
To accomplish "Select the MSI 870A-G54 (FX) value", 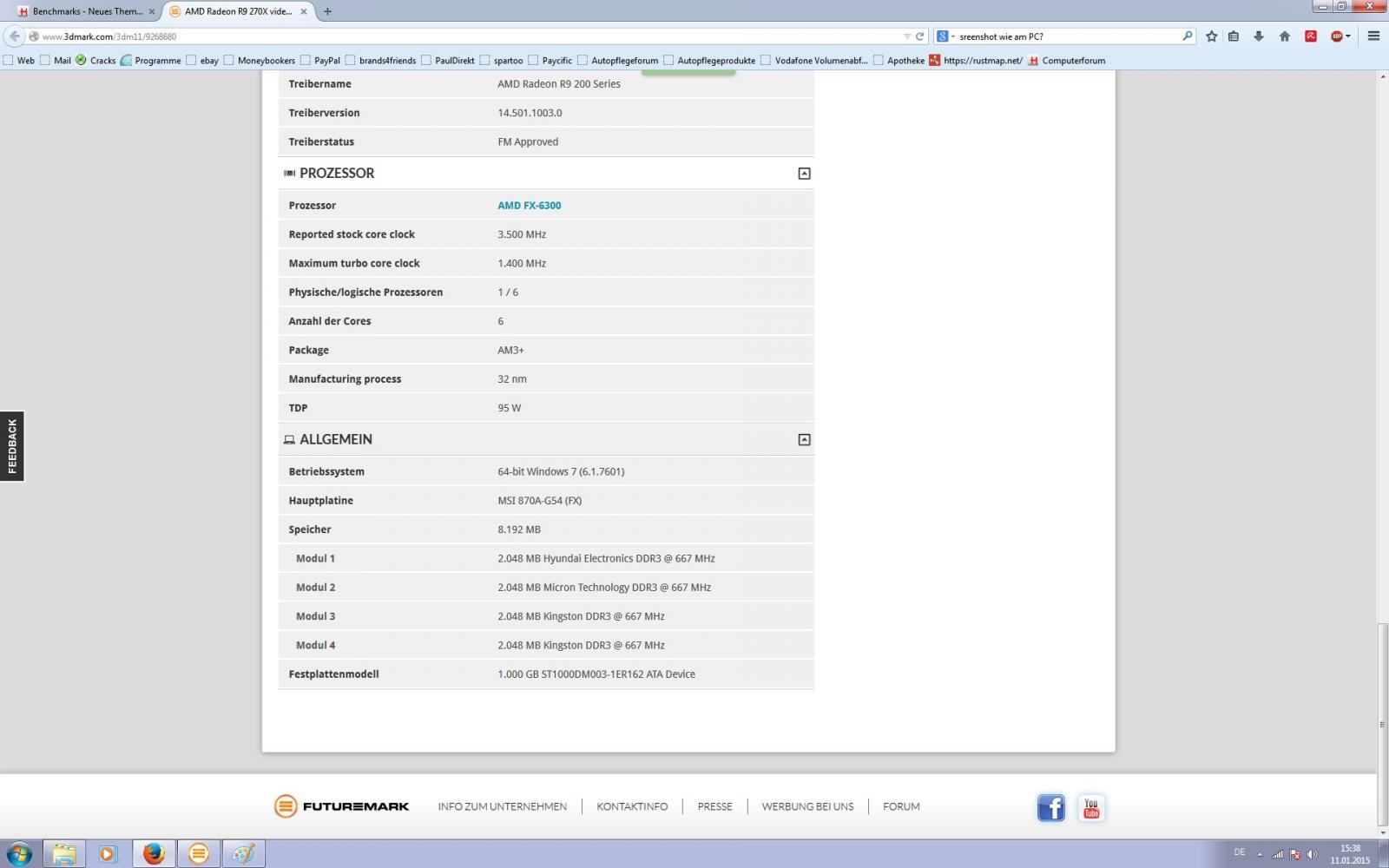I will coord(539,501).
